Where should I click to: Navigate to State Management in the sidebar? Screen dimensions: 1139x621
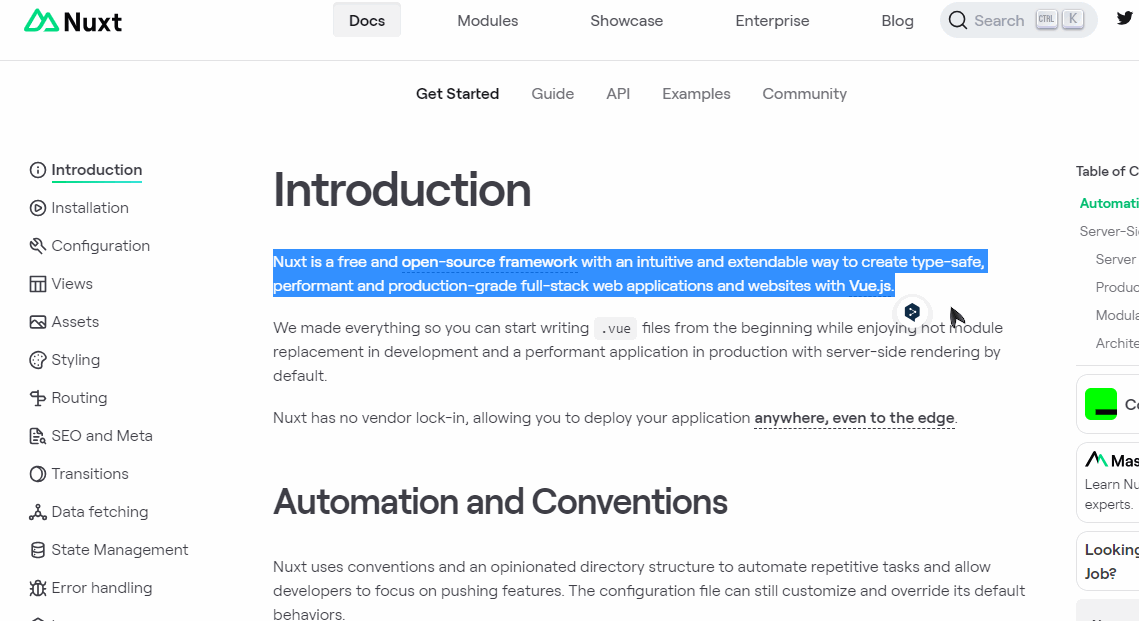coord(120,550)
